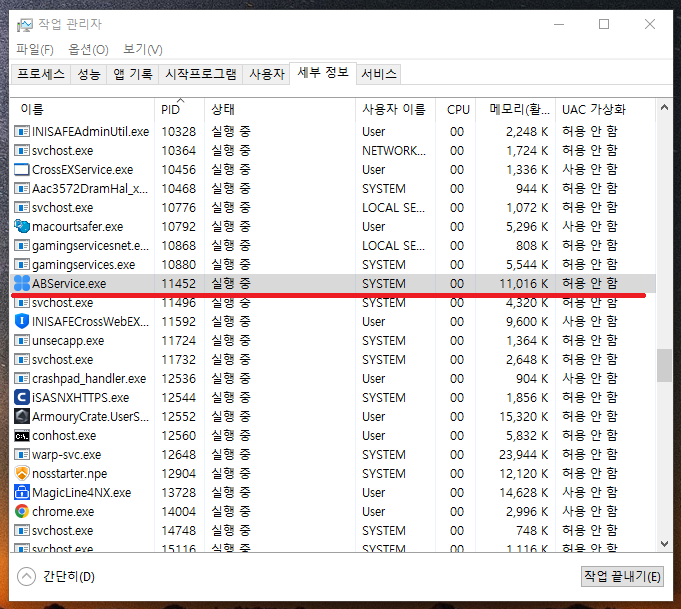This screenshot has height=609, width=681.
Task: Switch to the 사용자 tab
Action: (266, 74)
